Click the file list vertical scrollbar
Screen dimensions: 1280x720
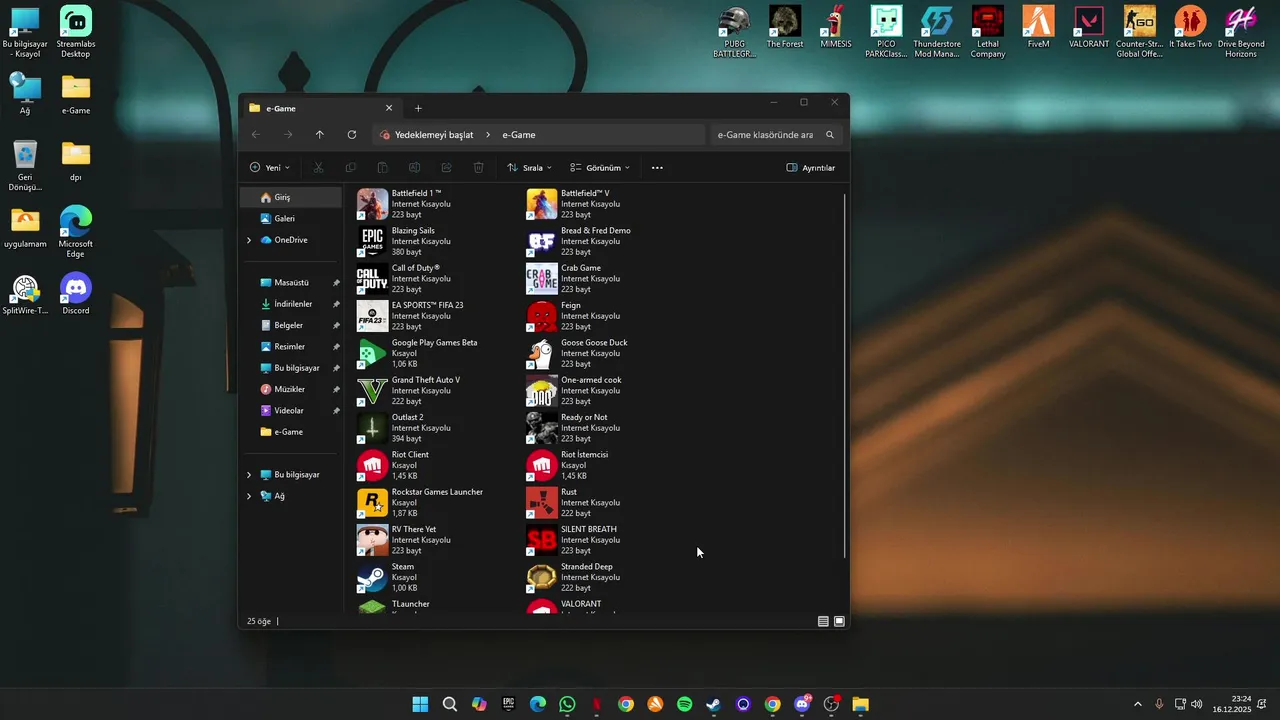[846, 375]
